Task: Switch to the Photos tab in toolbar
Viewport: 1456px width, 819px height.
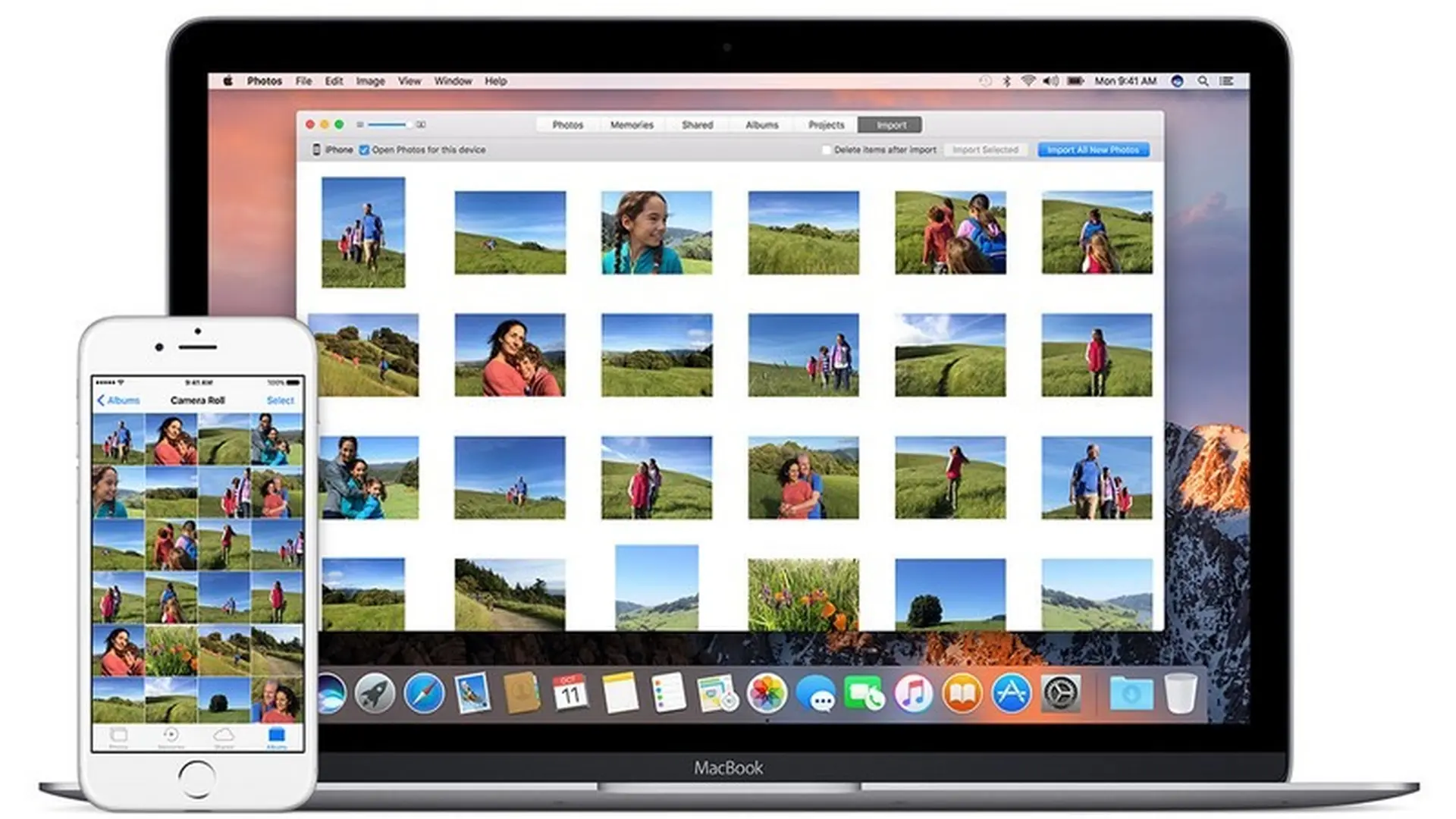Action: [567, 124]
